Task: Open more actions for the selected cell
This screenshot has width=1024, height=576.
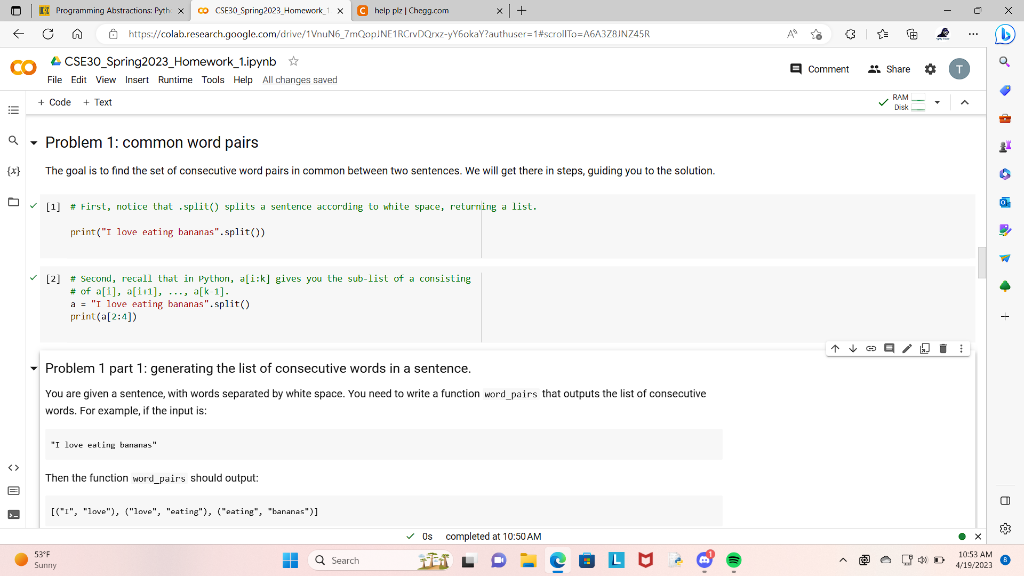Action: click(x=961, y=348)
